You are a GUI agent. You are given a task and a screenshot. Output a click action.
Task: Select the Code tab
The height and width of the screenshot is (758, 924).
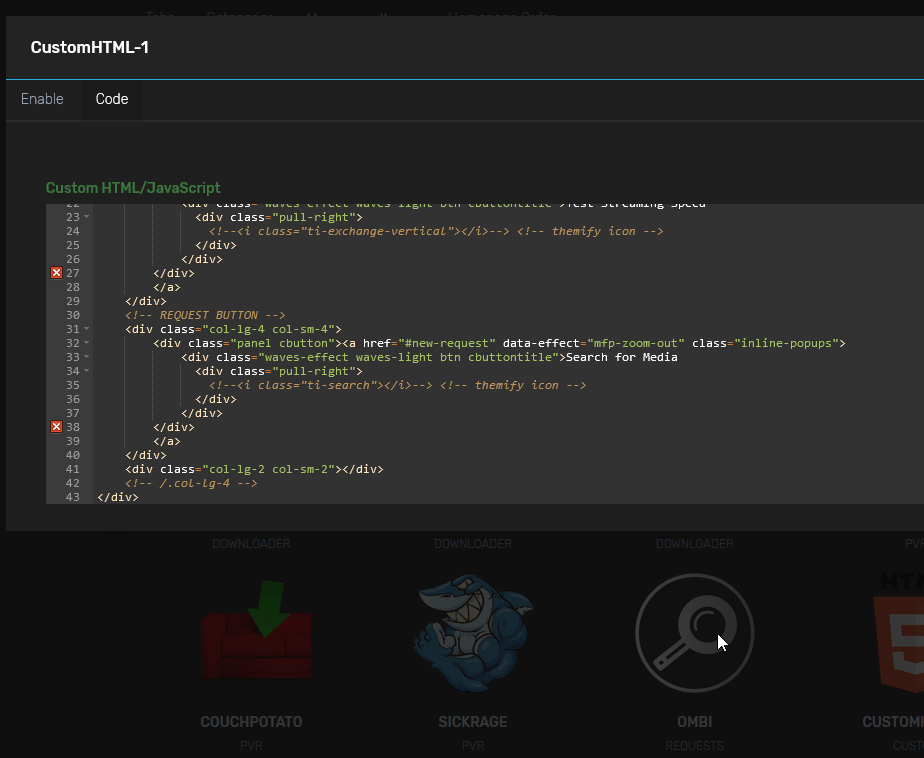point(112,99)
